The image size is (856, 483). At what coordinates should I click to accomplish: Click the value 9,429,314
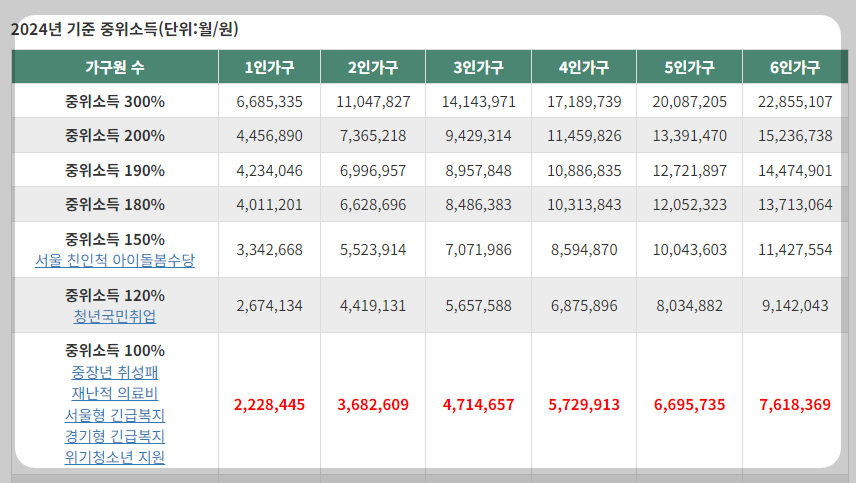[x=478, y=135]
